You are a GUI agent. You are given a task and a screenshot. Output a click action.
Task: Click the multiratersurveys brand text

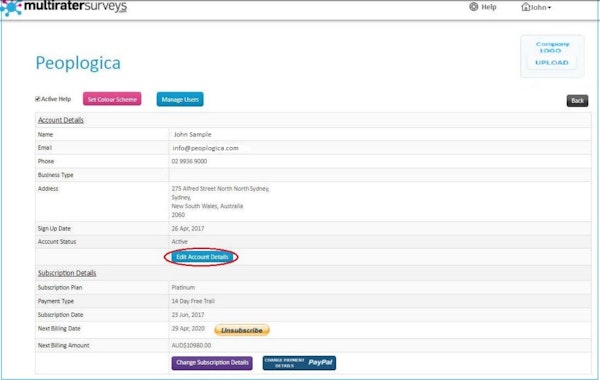point(75,7)
